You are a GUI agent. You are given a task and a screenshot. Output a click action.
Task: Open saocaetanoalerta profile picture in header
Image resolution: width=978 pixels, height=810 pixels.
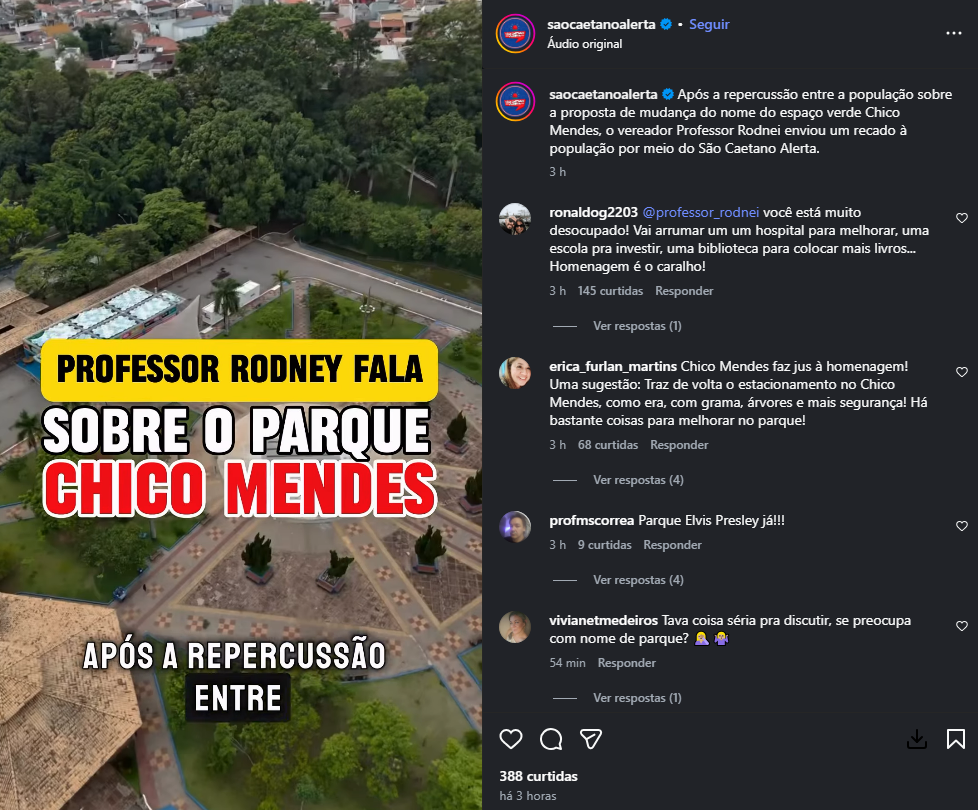pyautogui.click(x=515, y=33)
